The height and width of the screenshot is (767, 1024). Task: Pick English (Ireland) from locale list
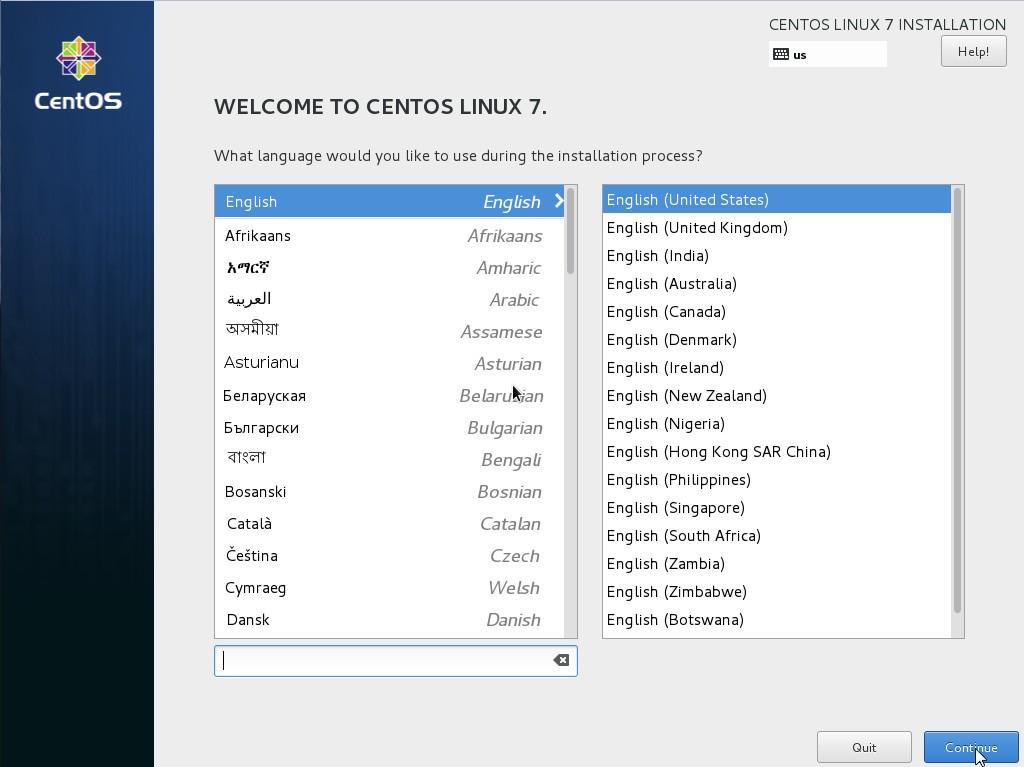tap(664, 367)
